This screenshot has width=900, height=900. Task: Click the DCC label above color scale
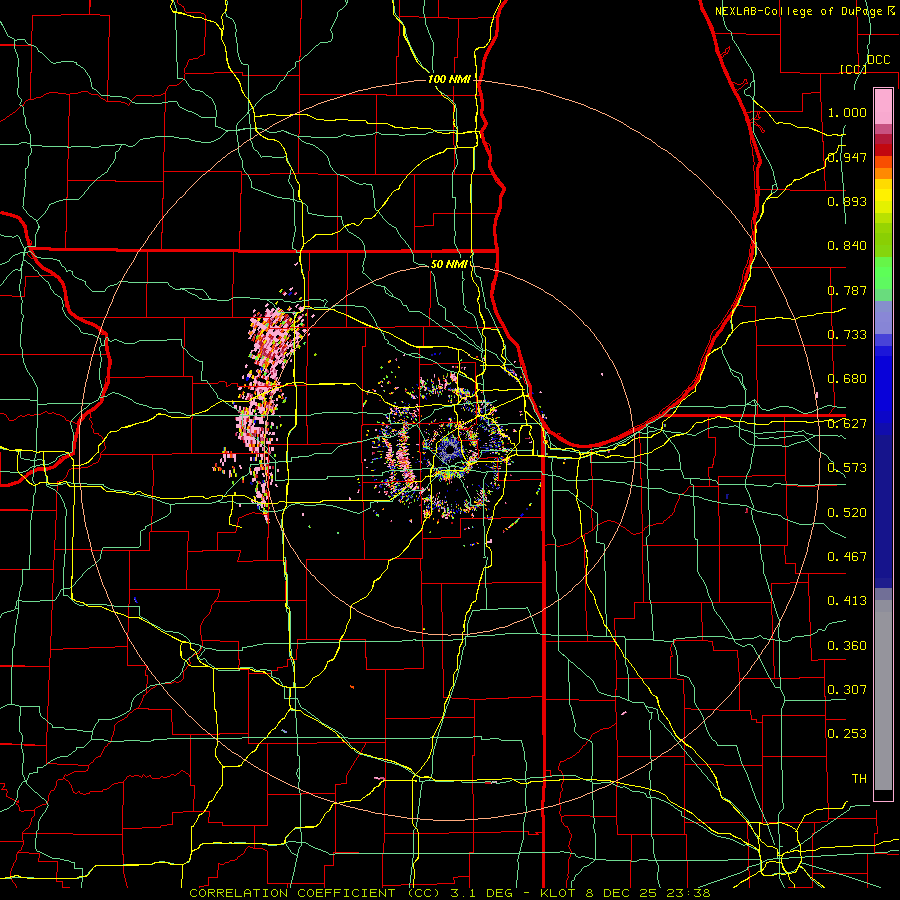pyautogui.click(x=878, y=60)
